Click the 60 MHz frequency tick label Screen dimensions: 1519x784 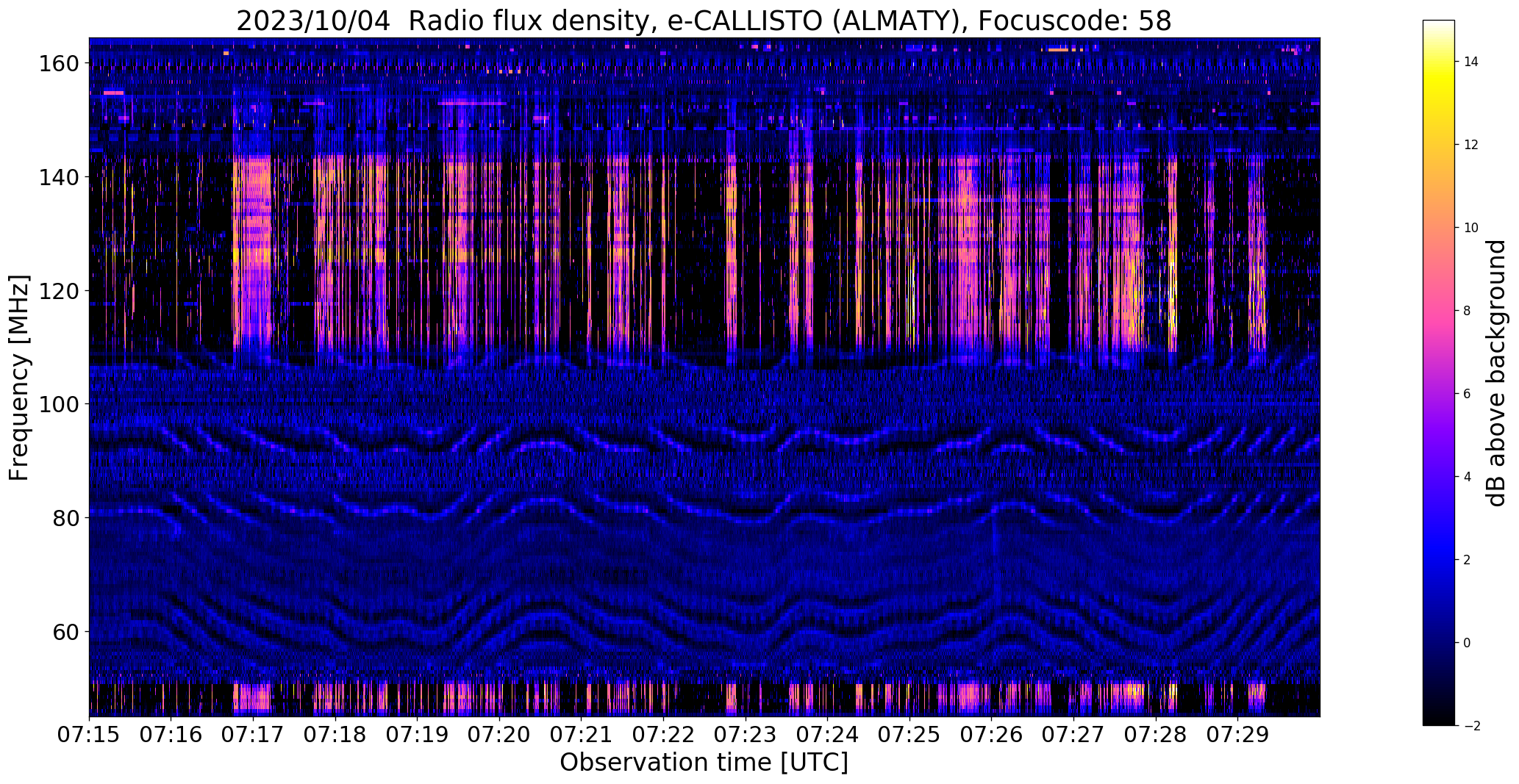[65, 631]
